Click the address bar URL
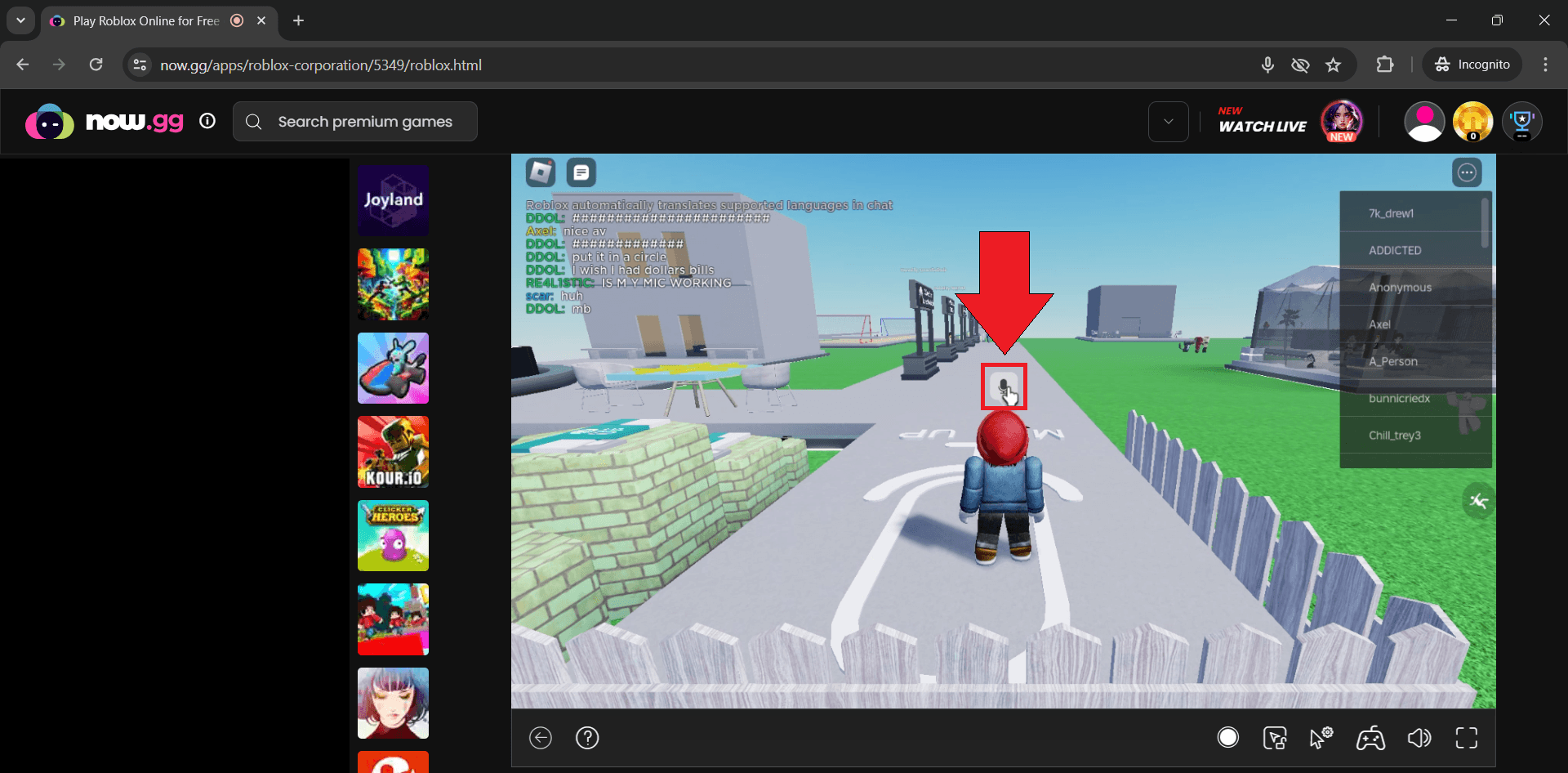 (x=321, y=65)
